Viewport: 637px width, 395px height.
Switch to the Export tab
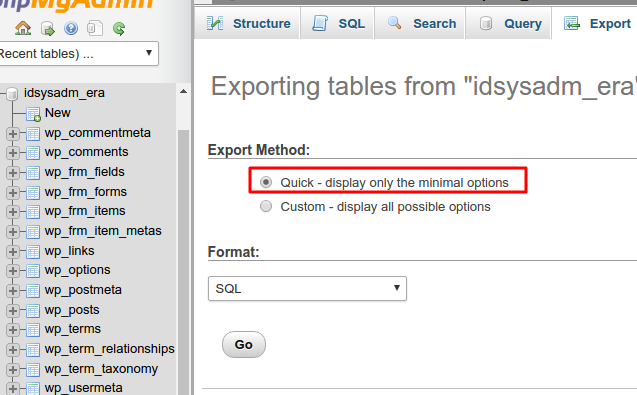[x=595, y=24]
